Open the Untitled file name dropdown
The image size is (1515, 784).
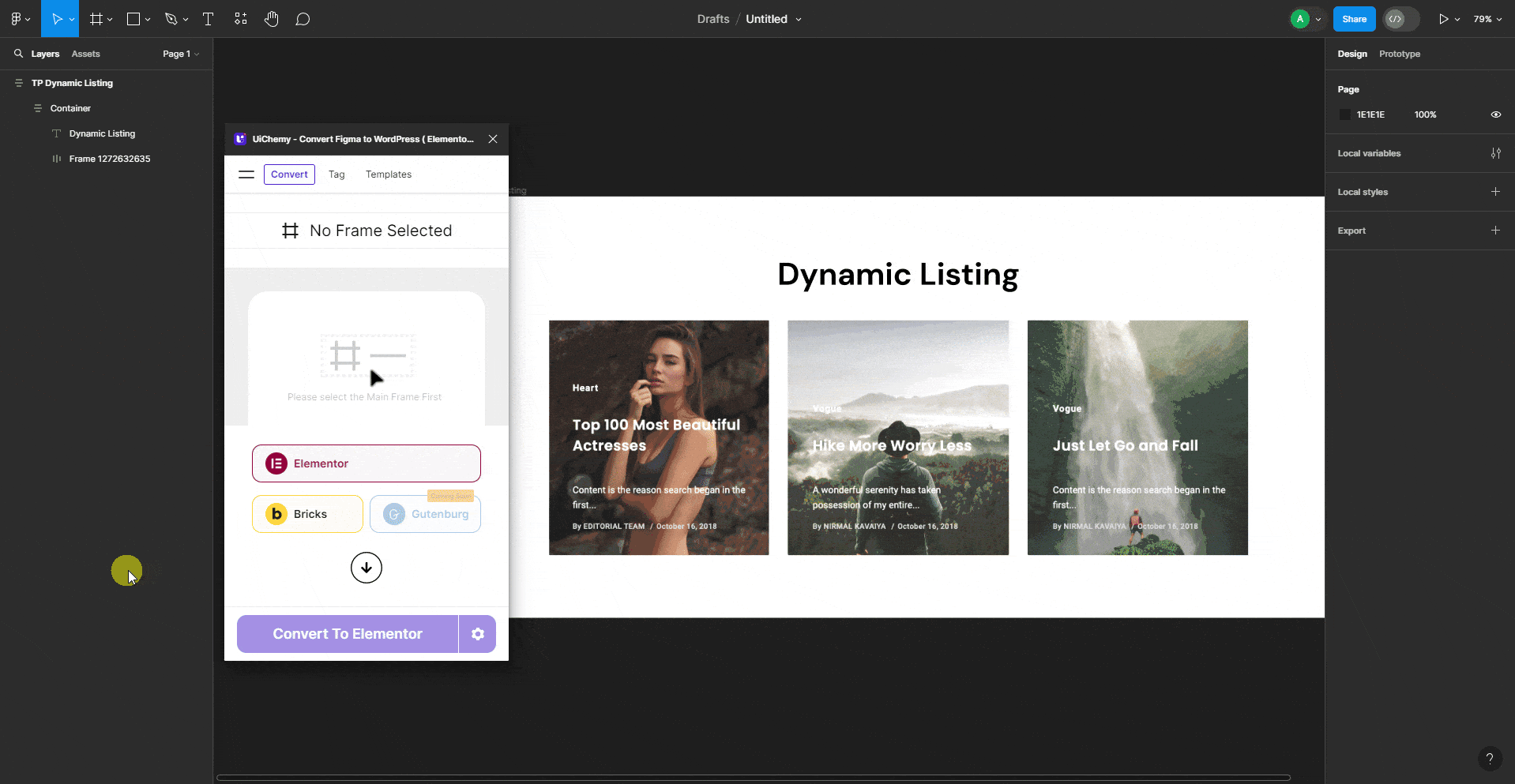point(799,18)
